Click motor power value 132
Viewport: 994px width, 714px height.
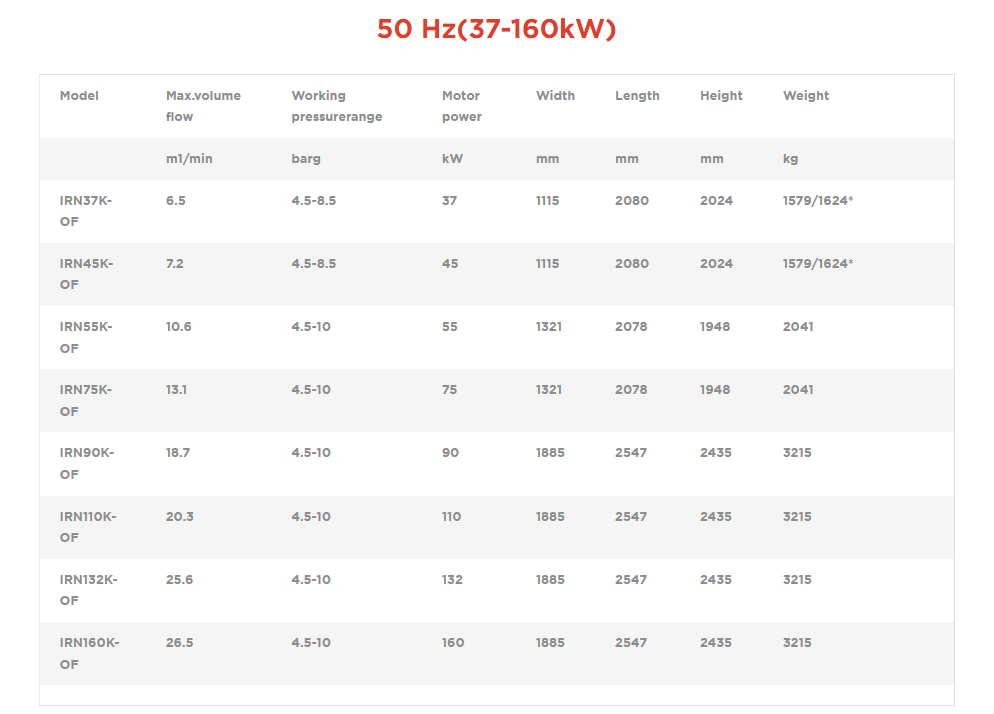point(452,580)
